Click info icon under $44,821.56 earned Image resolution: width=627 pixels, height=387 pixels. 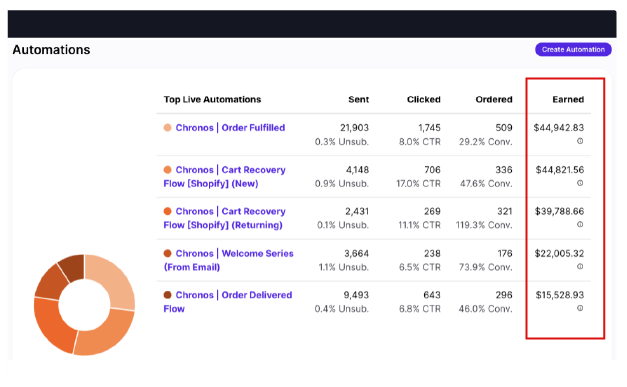pos(580,183)
